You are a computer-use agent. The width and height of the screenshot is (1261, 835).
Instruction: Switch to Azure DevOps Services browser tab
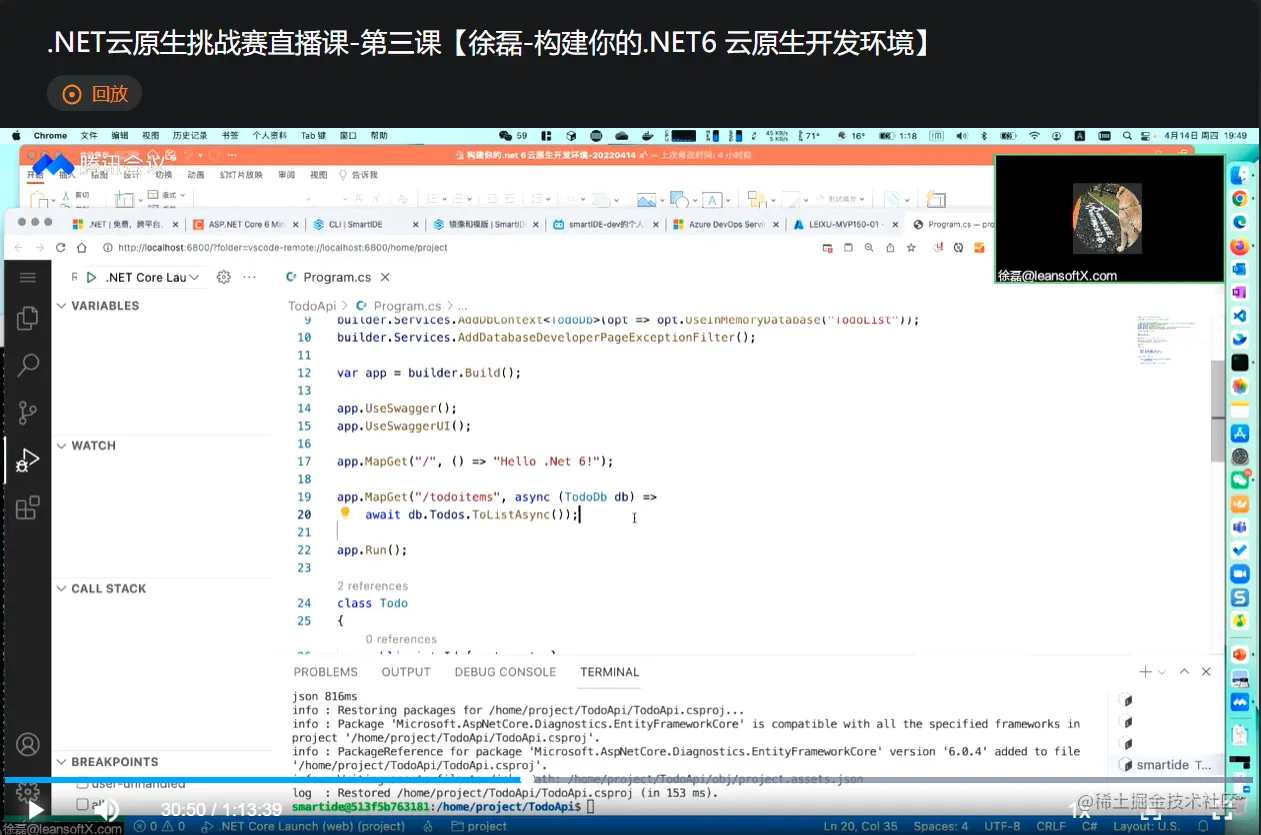coord(724,224)
